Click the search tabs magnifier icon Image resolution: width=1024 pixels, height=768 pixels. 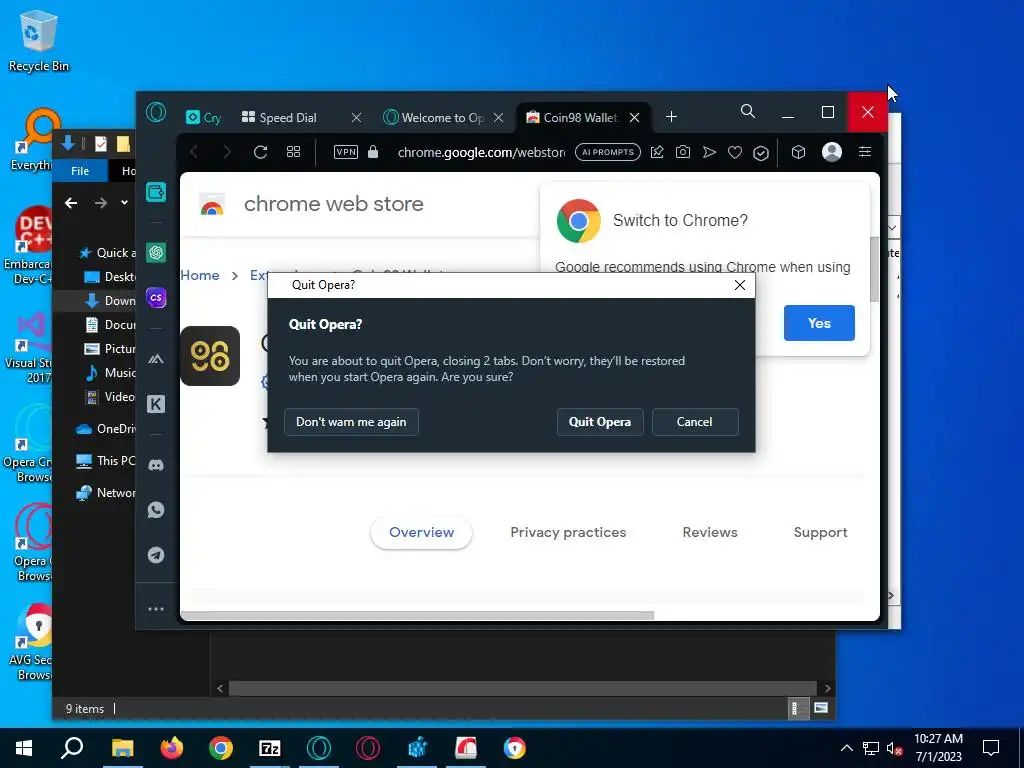748,112
